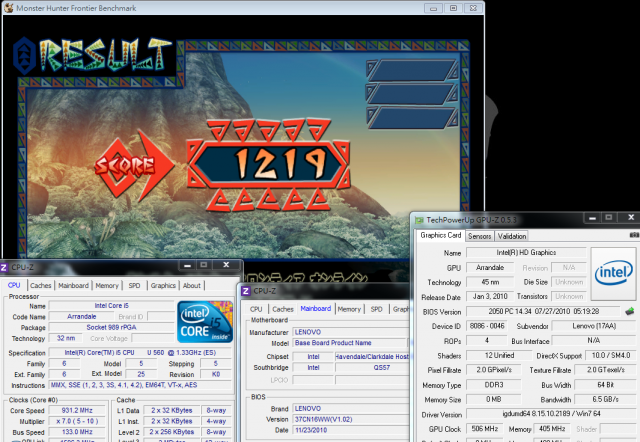Open the About tab in left CPU-Z
The height and width of the screenshot is (442, 640).
click(192, 286)
